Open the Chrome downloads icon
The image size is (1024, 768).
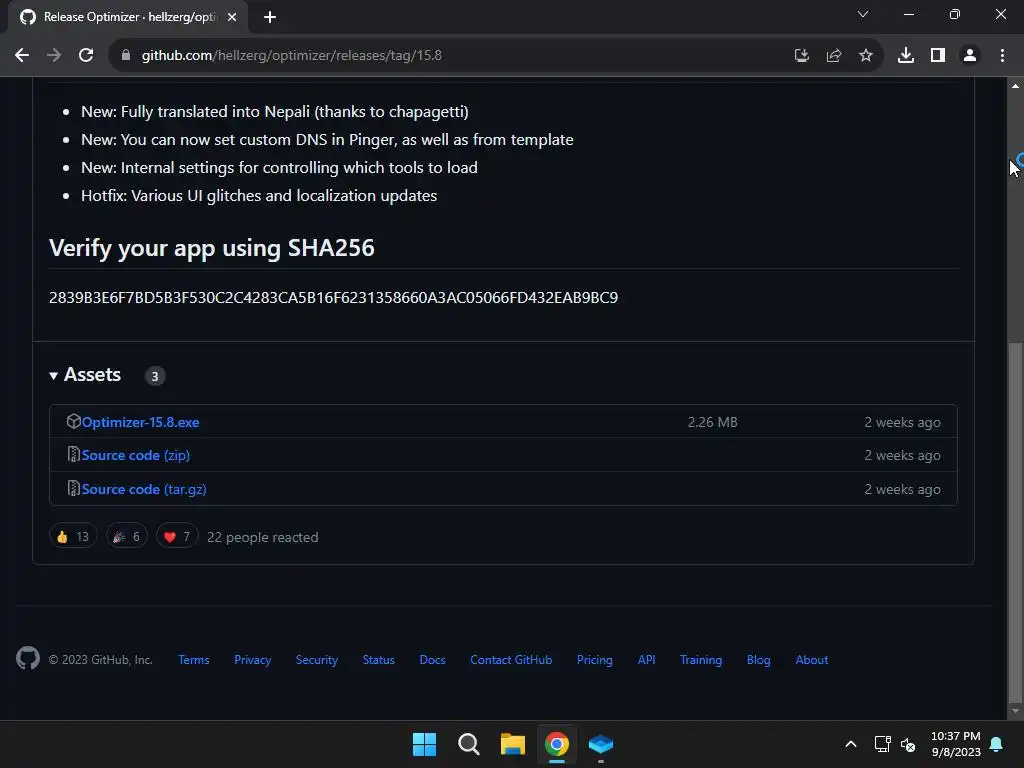click(x=905, y=56)
